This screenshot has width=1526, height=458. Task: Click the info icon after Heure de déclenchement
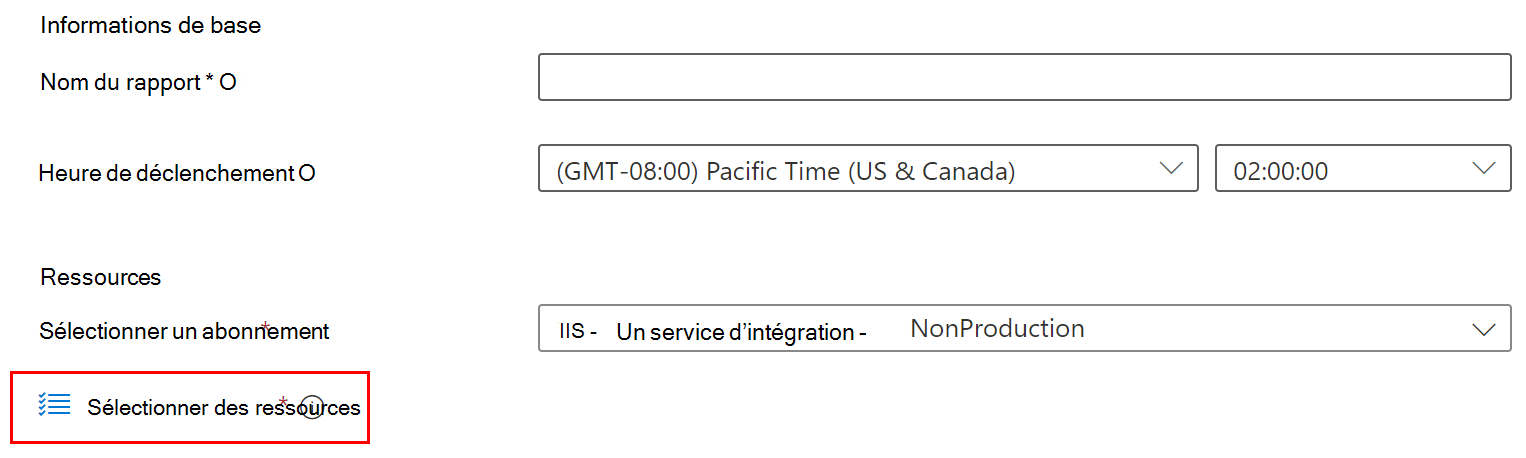click(x=307, y=173)
